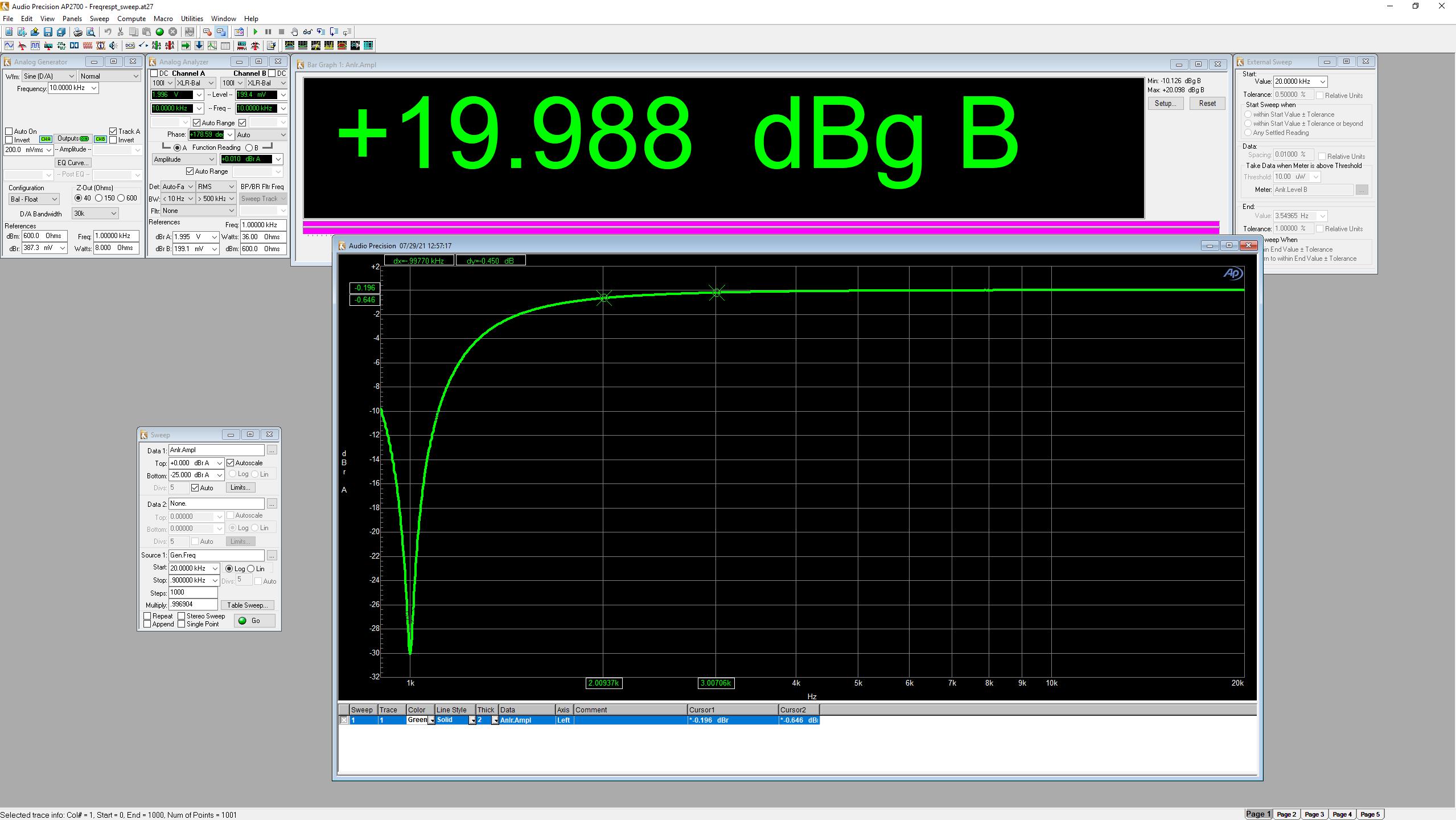
Task: Open the Regulation panel icon
Action: pyautogui.click(x=256, y=46)
